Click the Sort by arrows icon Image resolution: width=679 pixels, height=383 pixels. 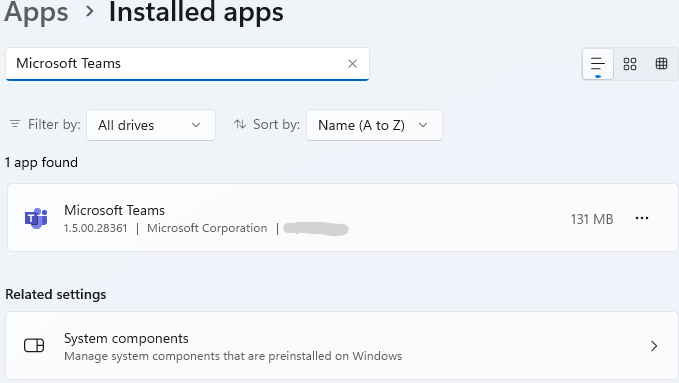tap(240, 124)
